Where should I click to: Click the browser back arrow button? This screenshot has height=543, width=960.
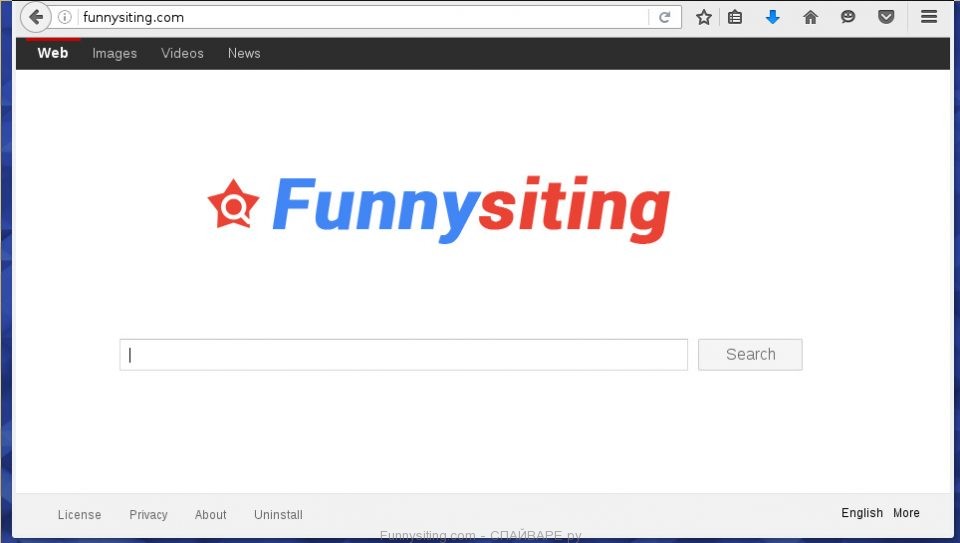point(35,17)
